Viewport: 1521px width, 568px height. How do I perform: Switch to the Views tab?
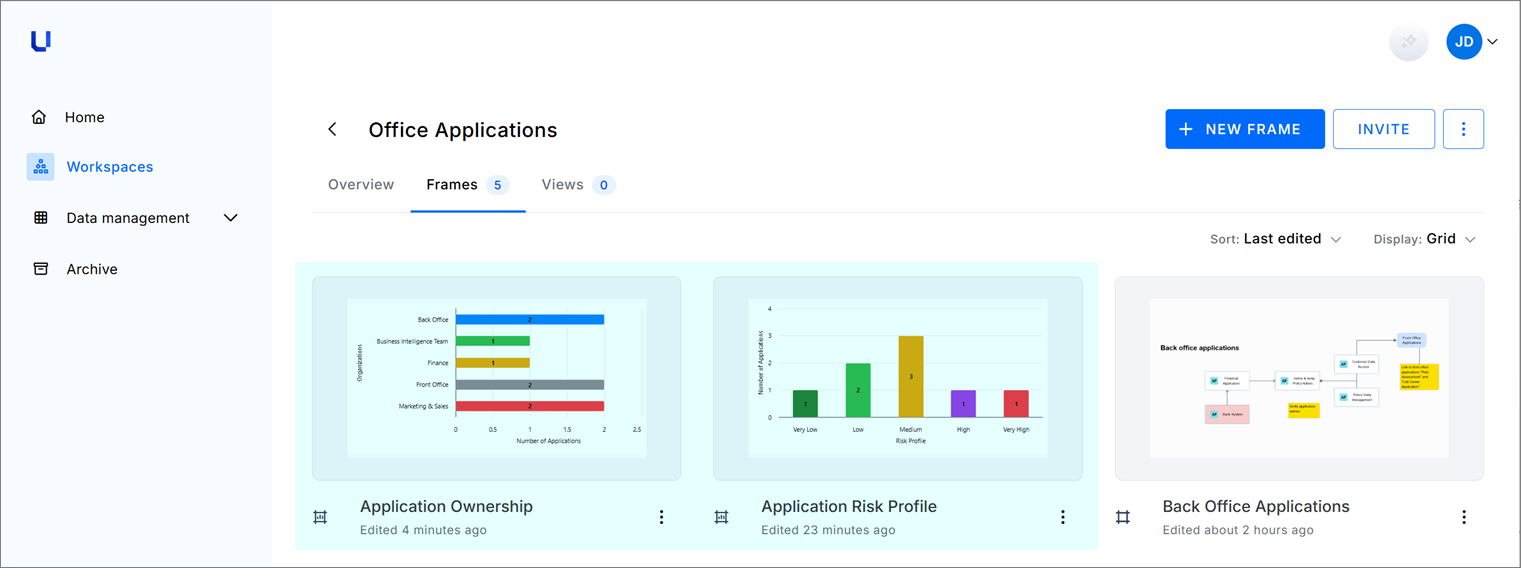[578, 185]
